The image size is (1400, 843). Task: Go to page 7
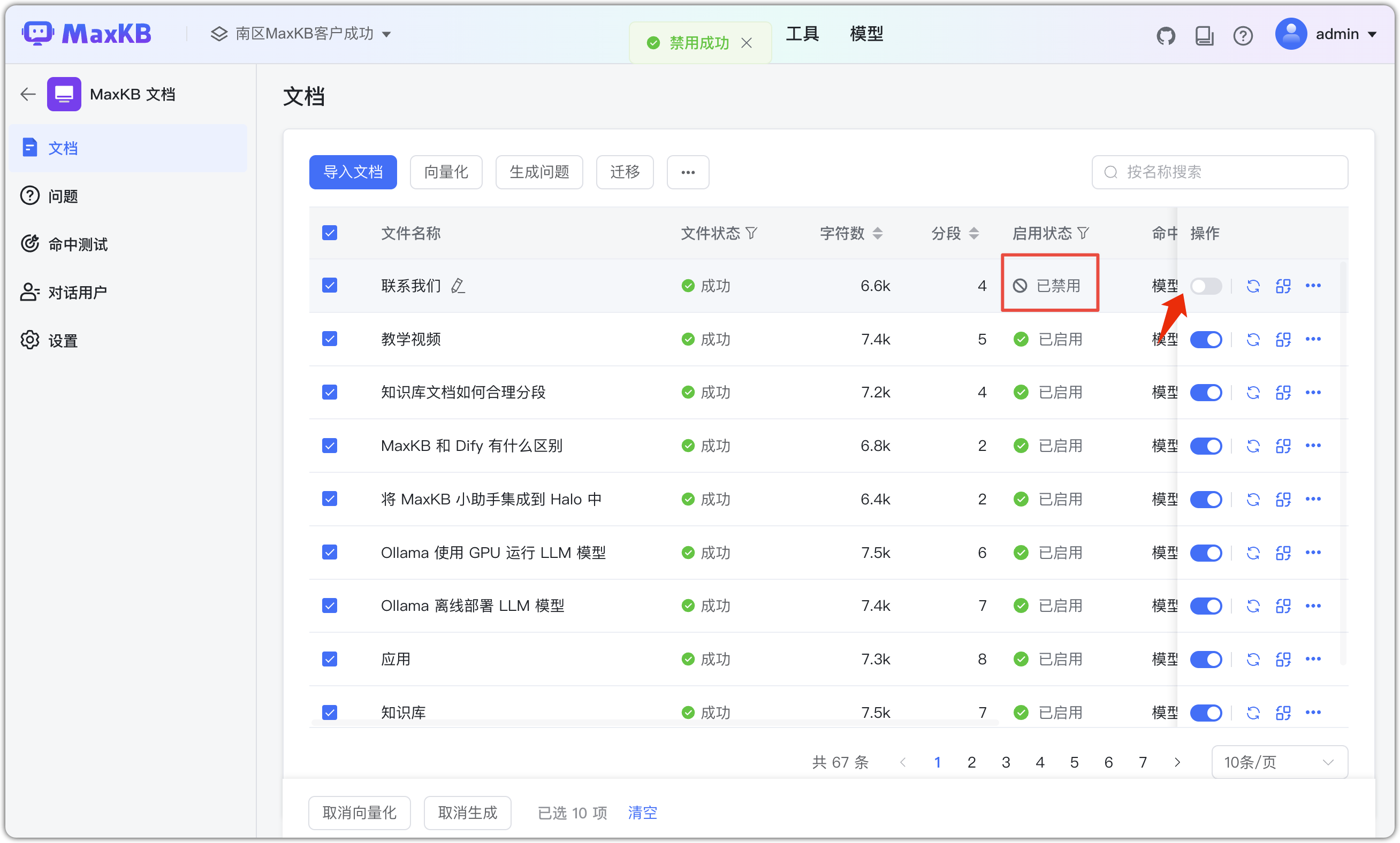point(1143,762)
